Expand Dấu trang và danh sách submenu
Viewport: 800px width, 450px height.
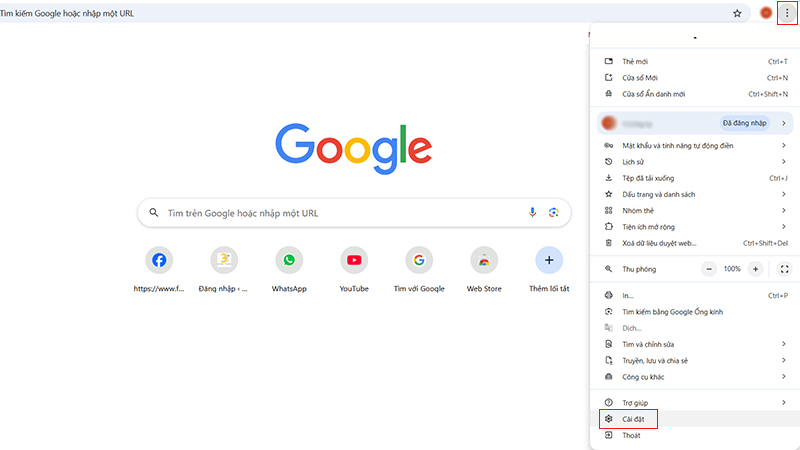695,194
